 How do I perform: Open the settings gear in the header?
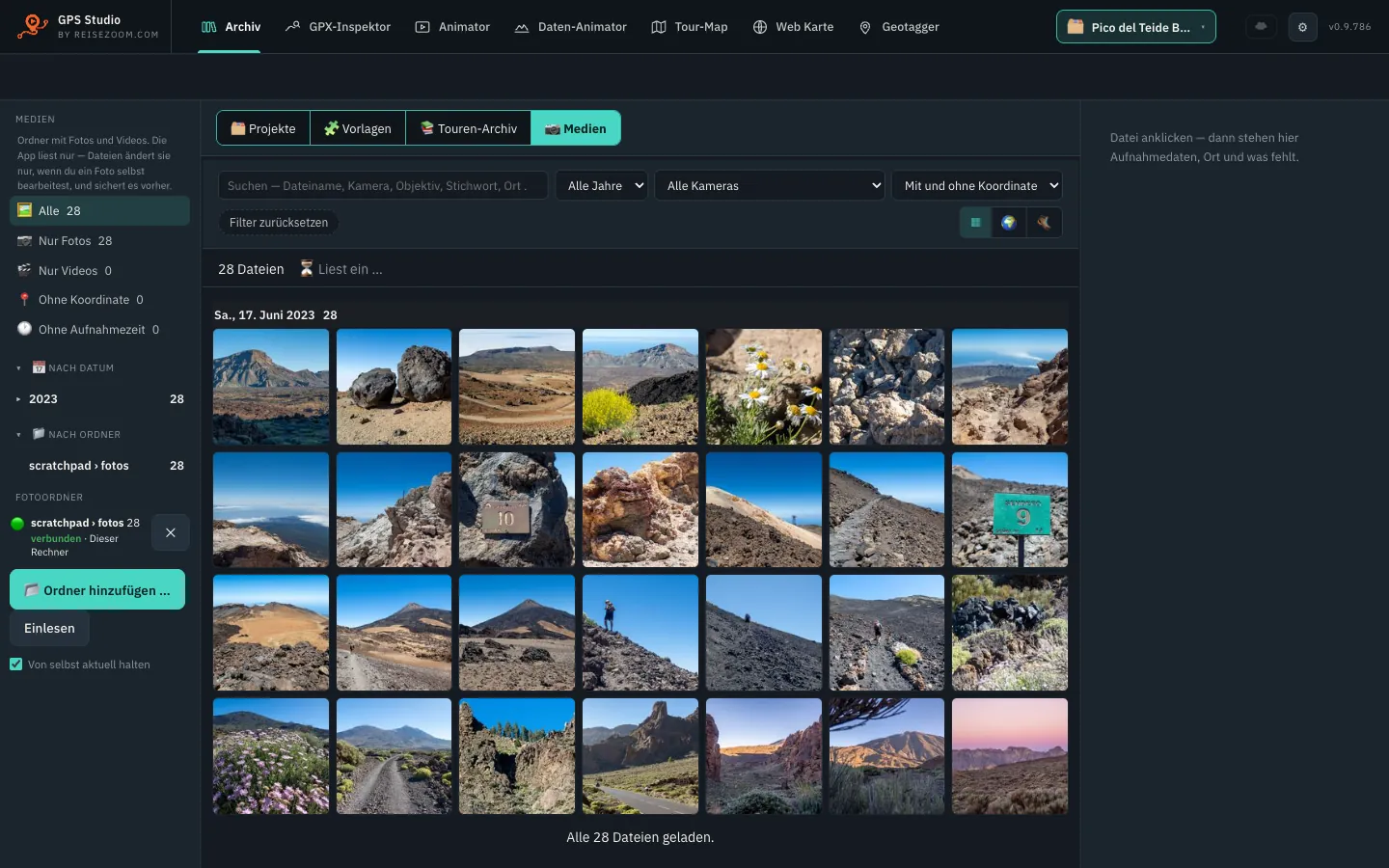(1302, 27)
